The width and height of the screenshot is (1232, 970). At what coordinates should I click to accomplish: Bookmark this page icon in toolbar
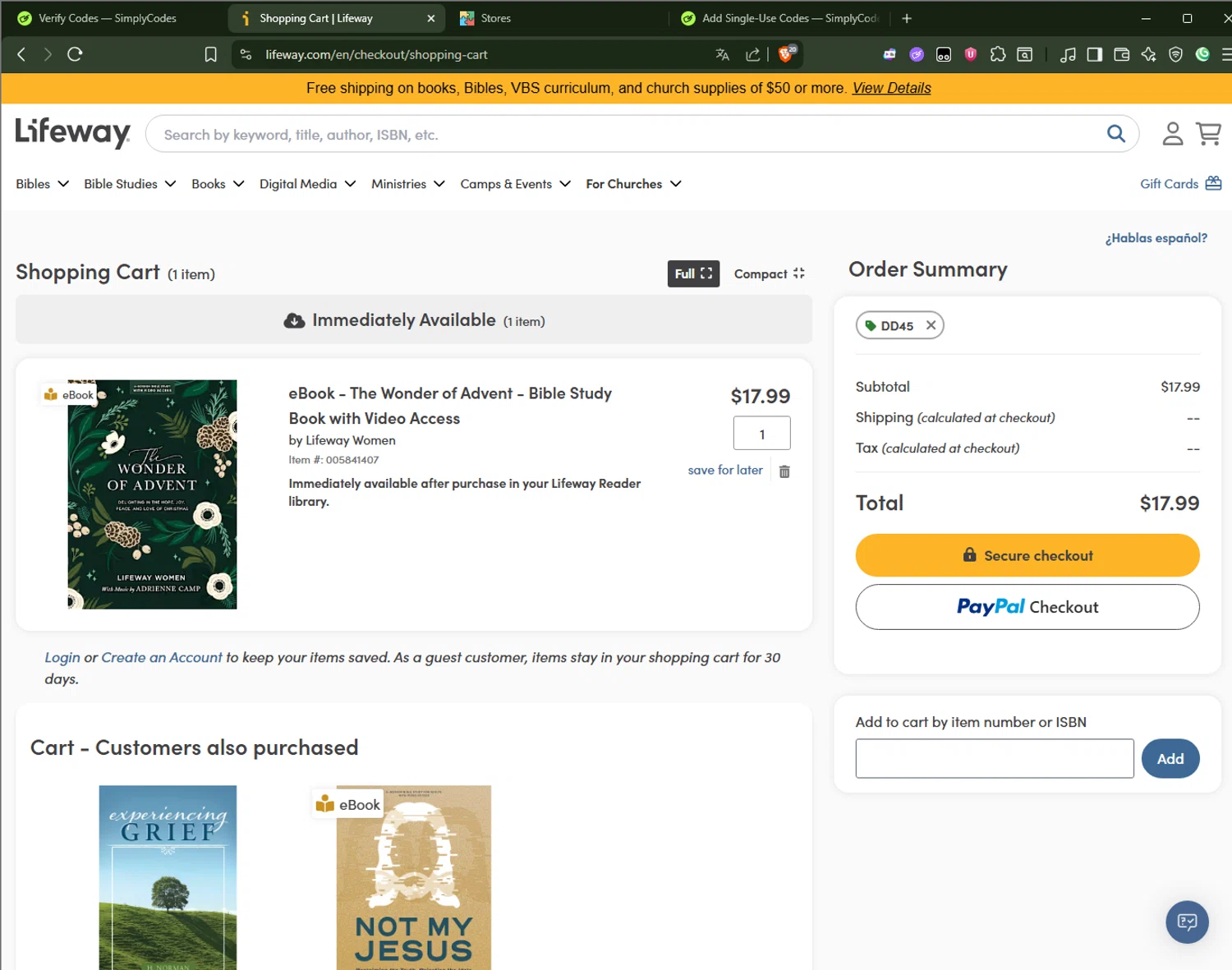(210, 54)
